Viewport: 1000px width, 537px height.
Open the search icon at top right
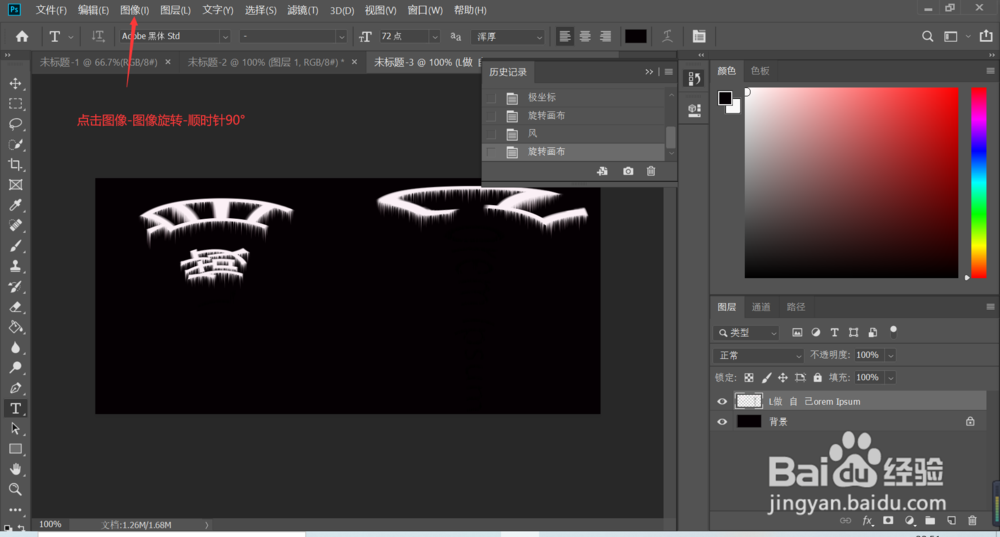tap(927, 36)
